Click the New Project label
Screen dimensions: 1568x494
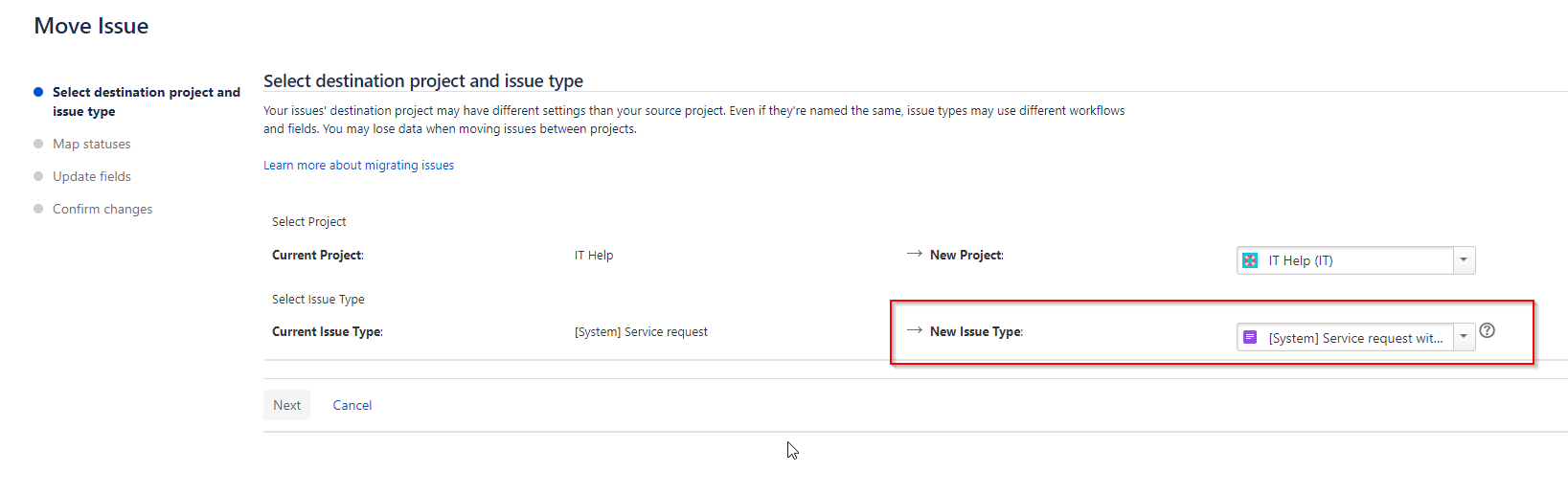(x=966, y=255)
